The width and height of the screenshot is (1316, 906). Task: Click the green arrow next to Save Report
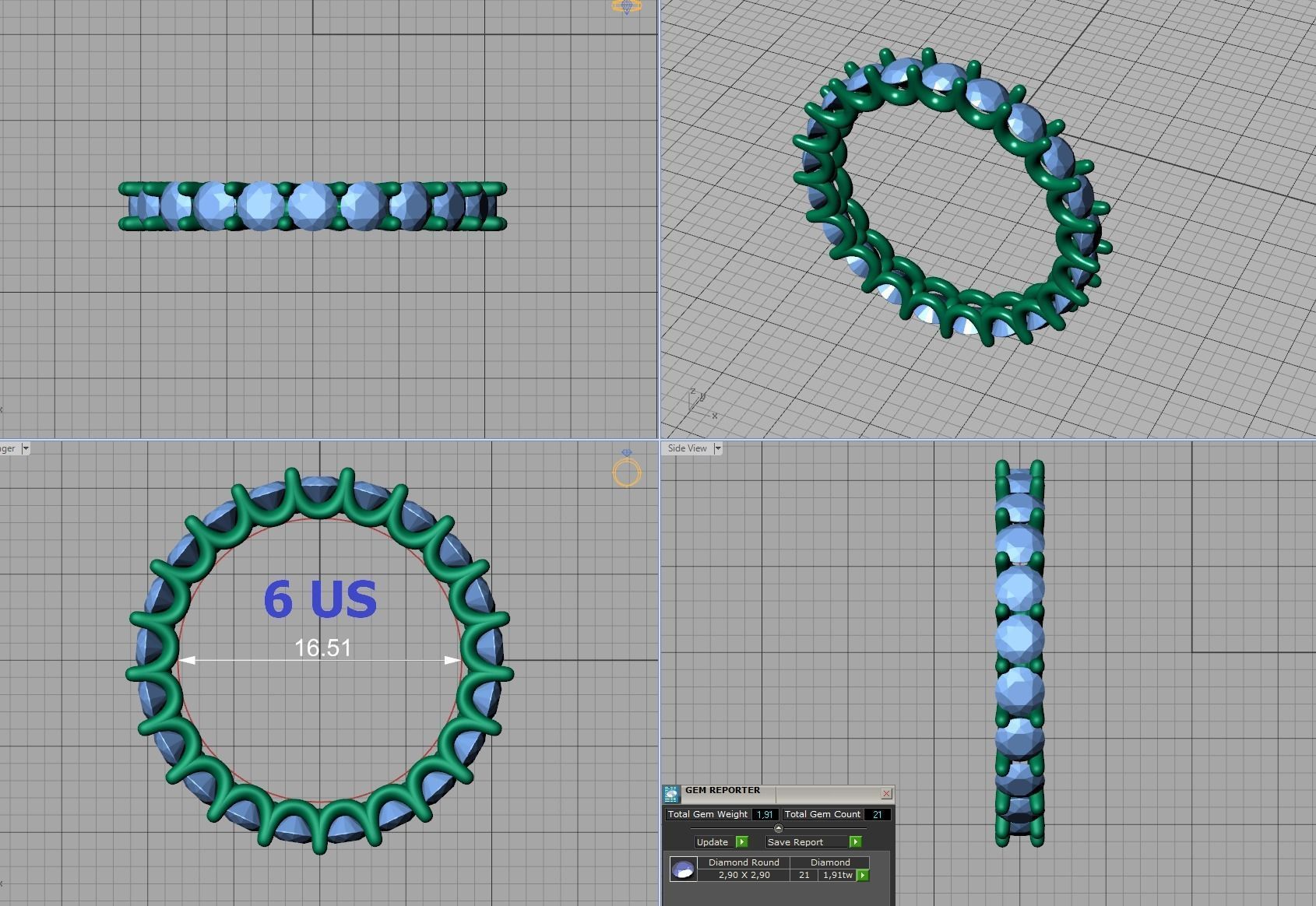[x=855, y=842]
